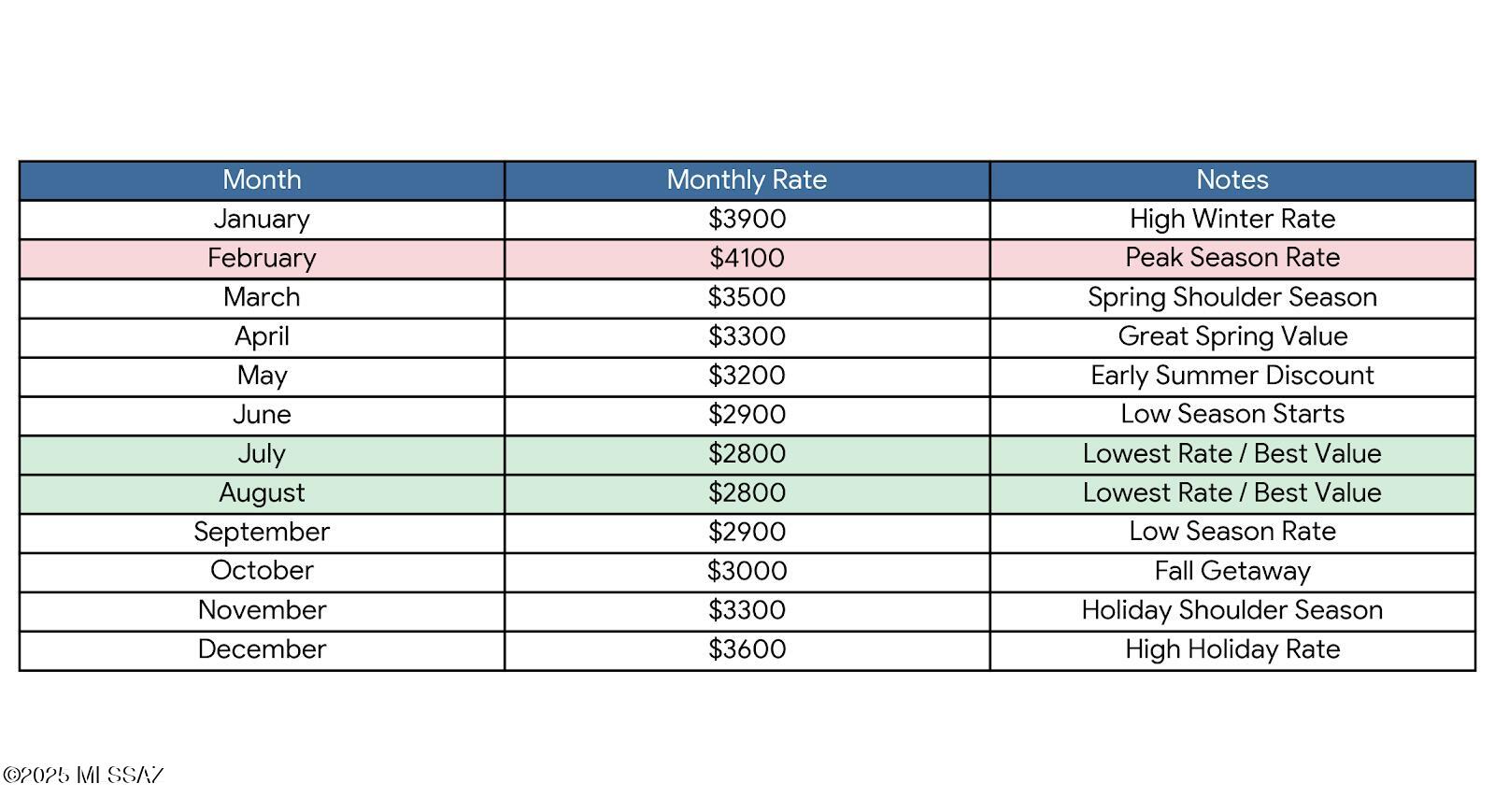Click the $3200 May rate cell

(747, 377)
